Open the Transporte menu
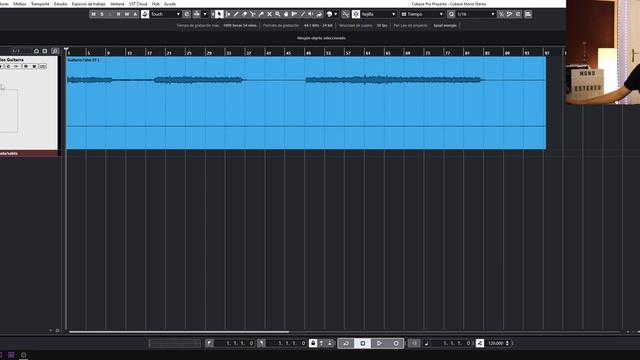This screenshot has height=360, width=640. tap(40, 4)
